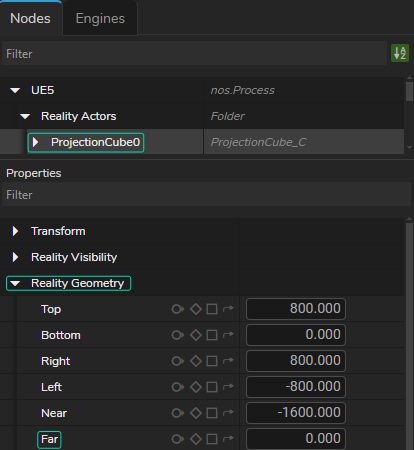Switch to the Engines tab
Screen dimensions: 414x450
click(100, 18)
